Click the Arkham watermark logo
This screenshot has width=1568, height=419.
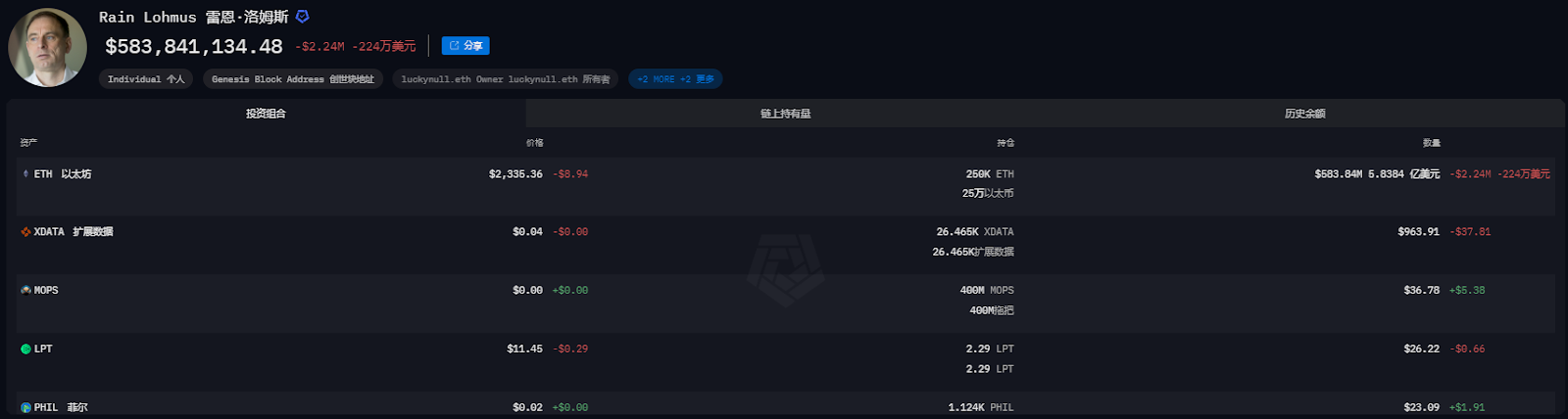pos(785,270)
